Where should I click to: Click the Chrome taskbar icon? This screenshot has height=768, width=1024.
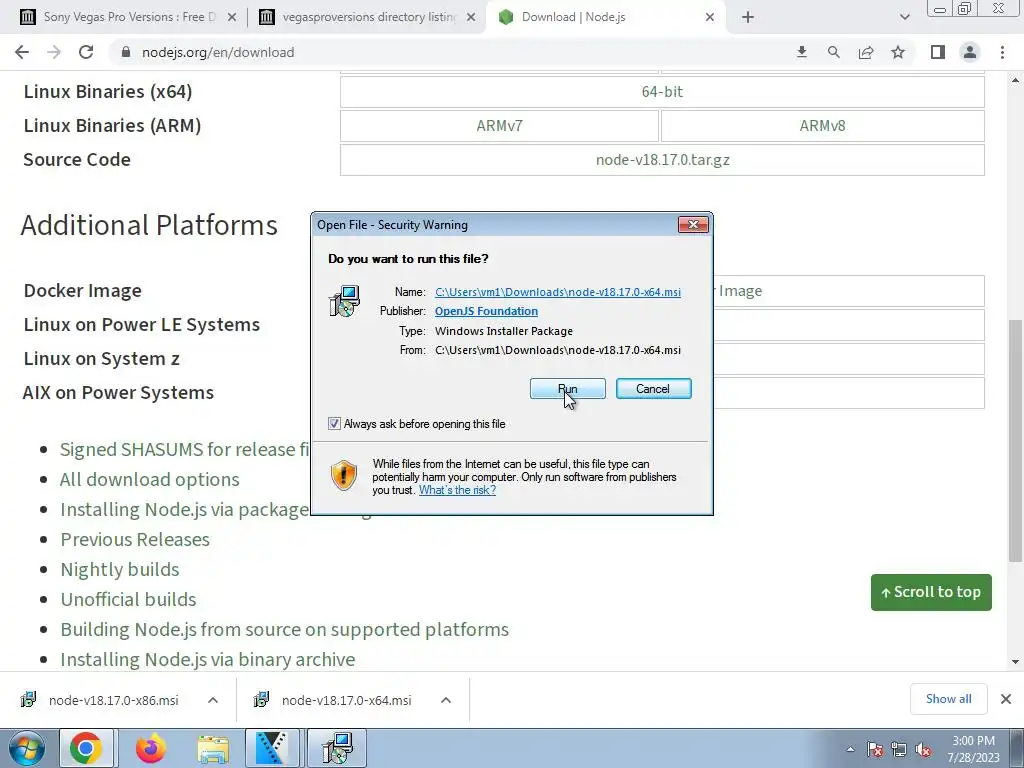(86, 748)
